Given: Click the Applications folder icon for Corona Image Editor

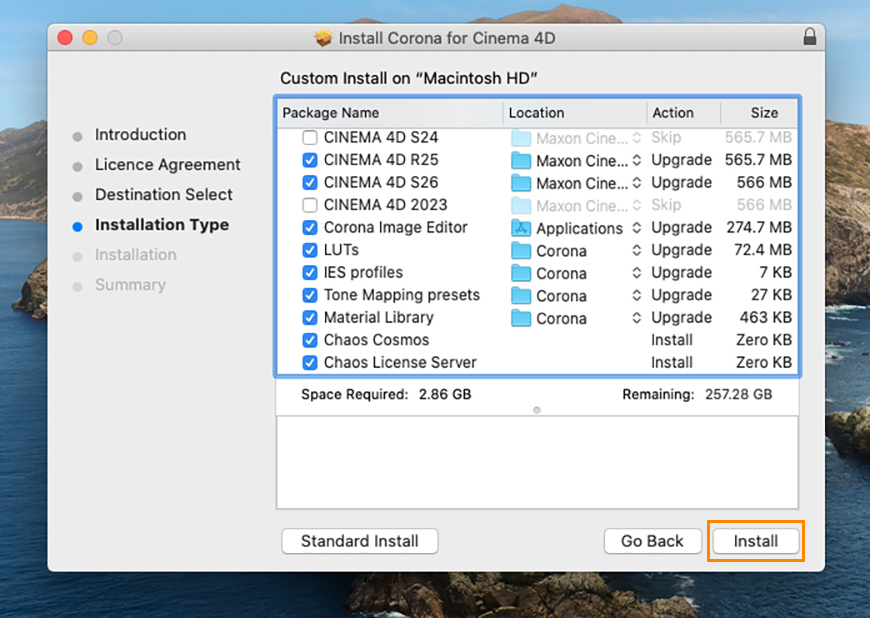Looking at the screenshot, I should tap(521, 228).
